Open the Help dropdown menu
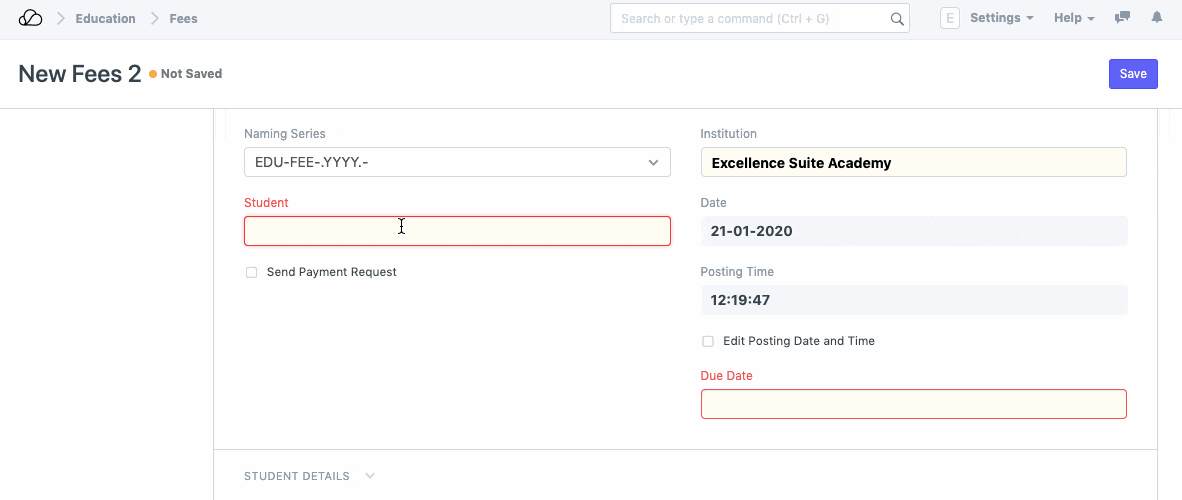Screen dimensions: 1182x500 click(1074, 18)
